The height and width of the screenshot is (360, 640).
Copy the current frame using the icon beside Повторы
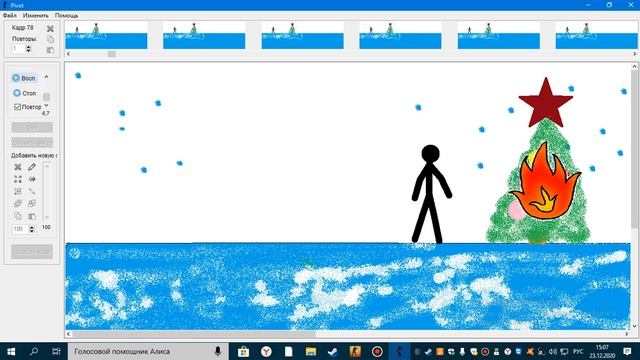pyautogui.click(x=50, y=39)
